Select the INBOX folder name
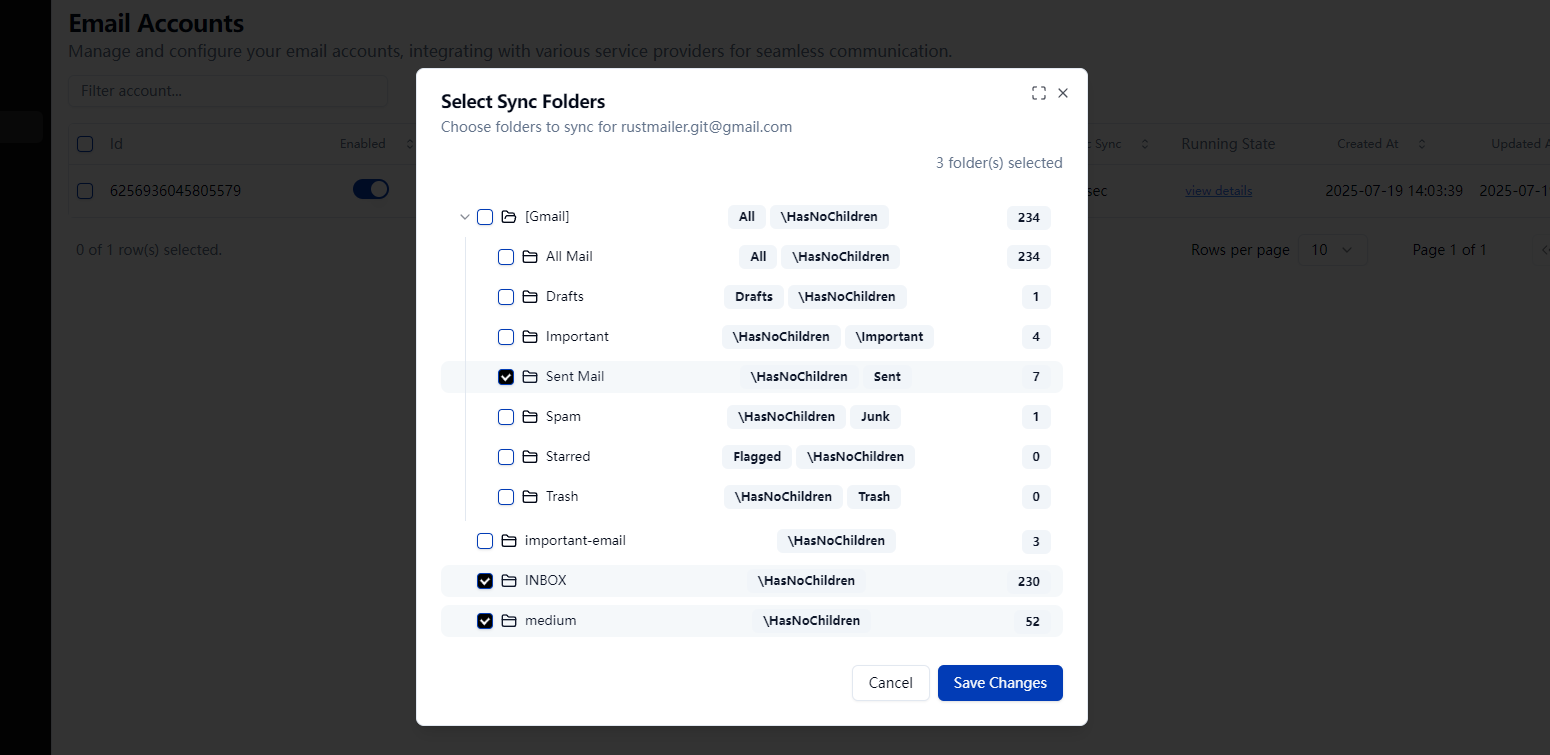Screen dimensions: 1550x755 [546, 581]
